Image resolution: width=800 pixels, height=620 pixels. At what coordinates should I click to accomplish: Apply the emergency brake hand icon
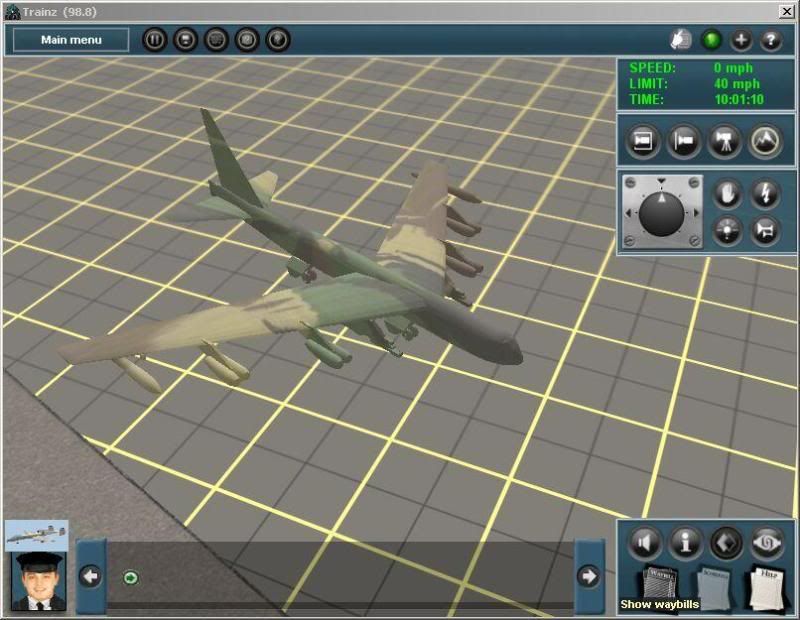click(727, 194)
